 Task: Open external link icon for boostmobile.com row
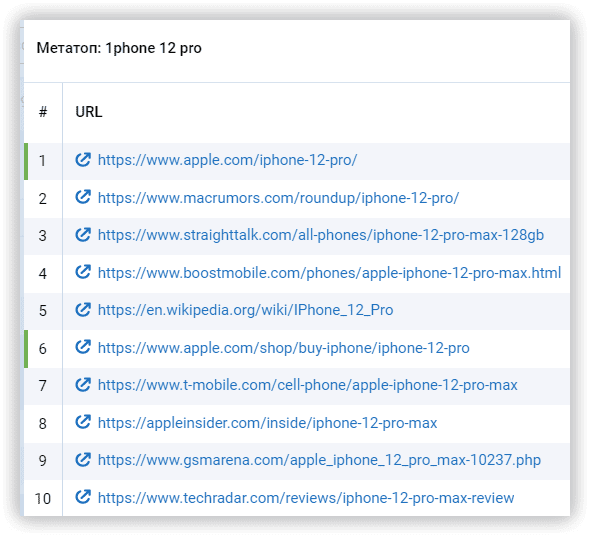click(x=83, y=272)
